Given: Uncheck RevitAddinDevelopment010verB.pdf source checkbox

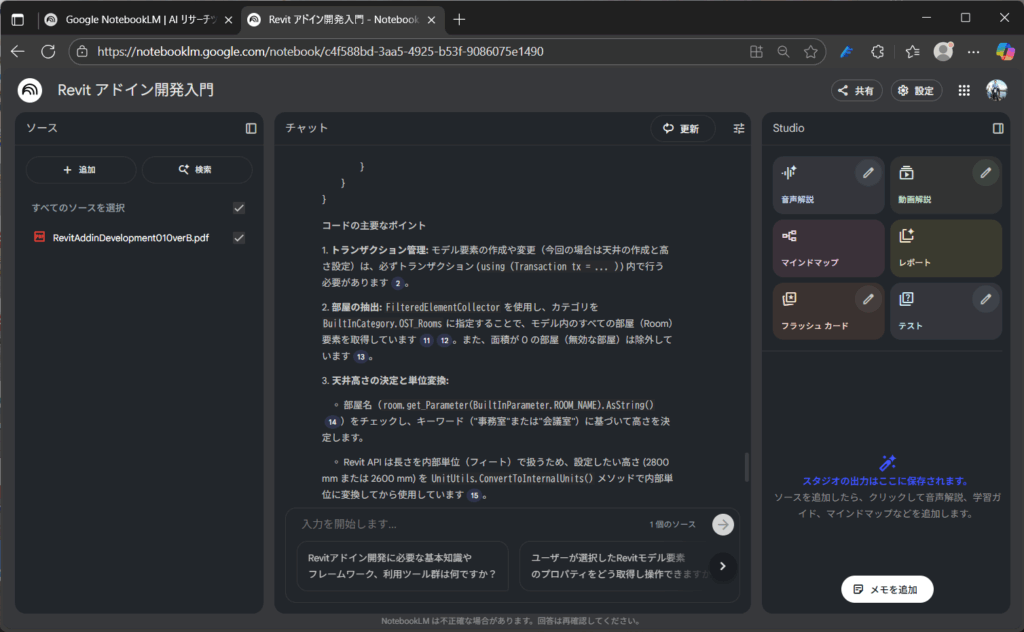Looking at the screenshot, I should [238, 238].
